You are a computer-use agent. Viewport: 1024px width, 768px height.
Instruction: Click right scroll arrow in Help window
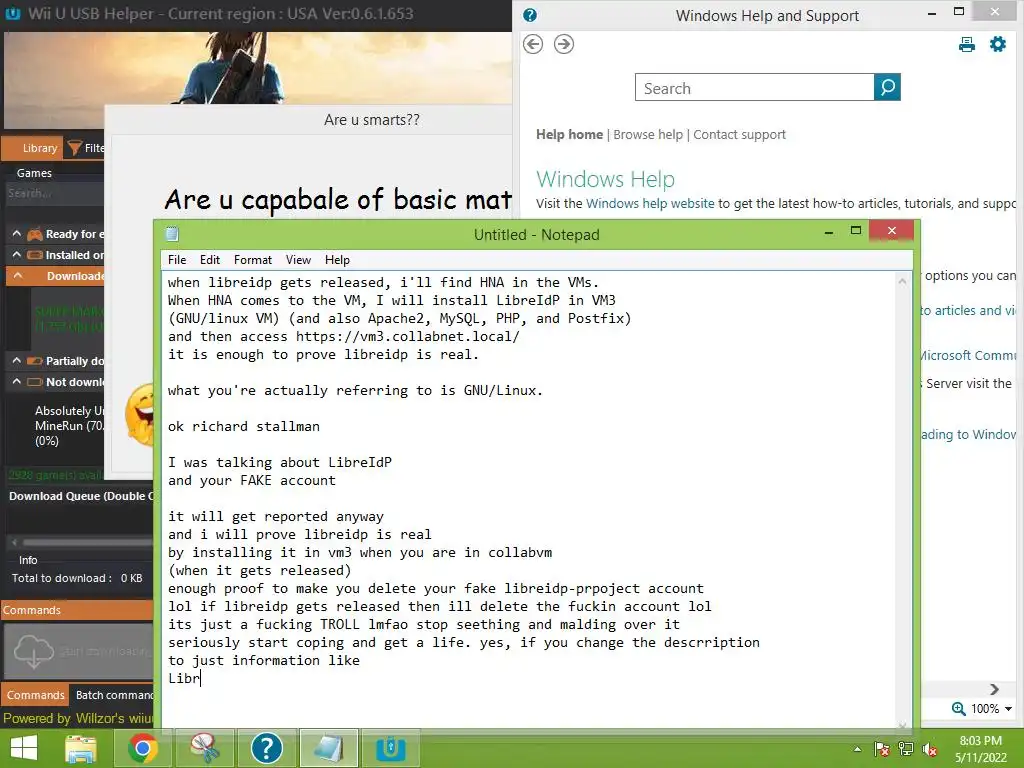pos(994,689)
